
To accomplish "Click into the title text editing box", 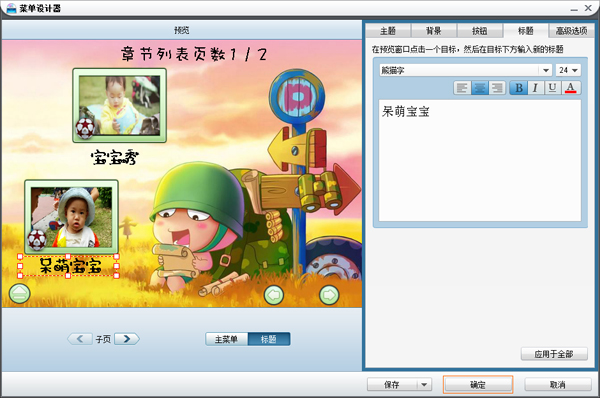I will tap(480, 160).
